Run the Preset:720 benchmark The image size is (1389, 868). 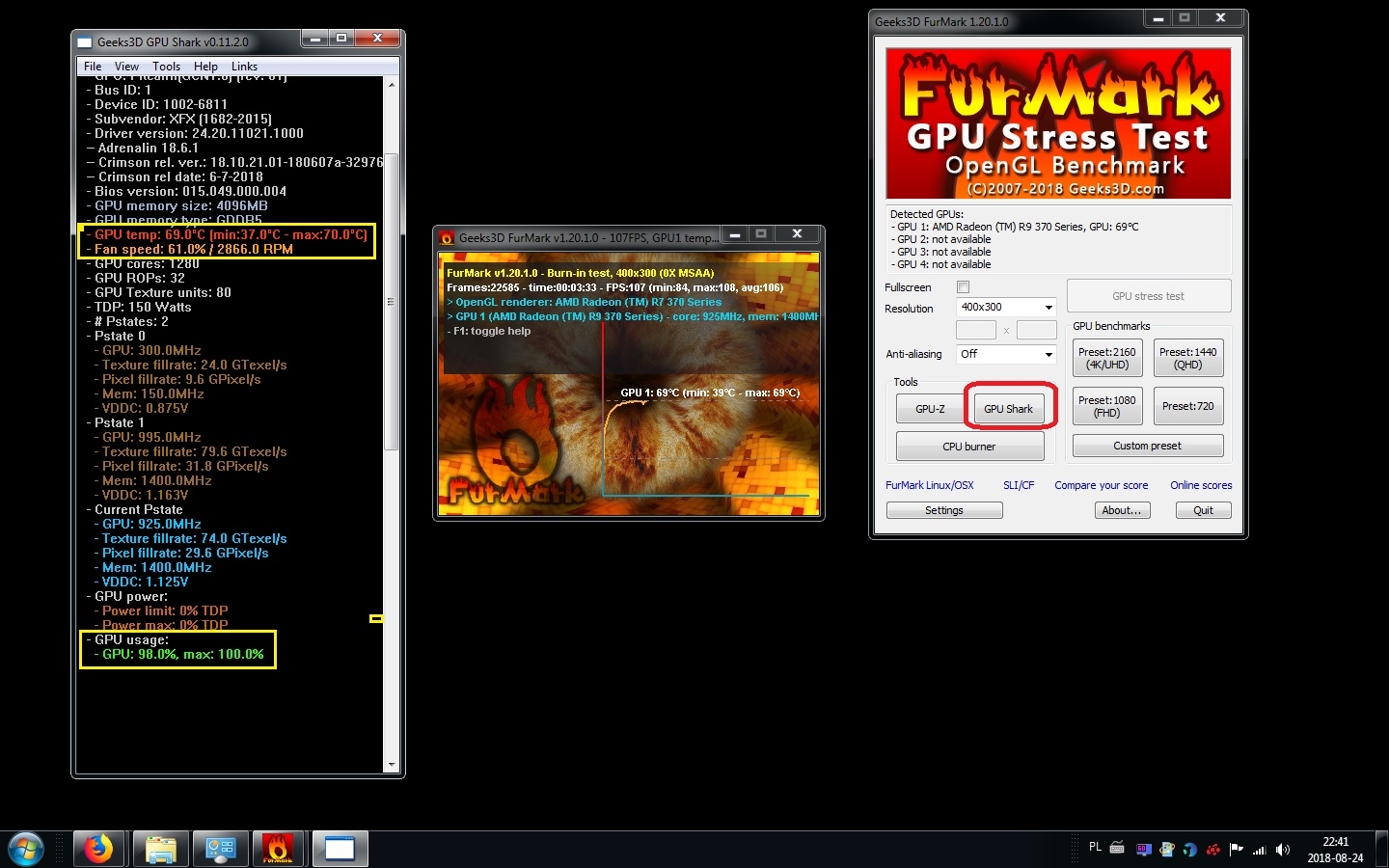(x=1188, y=406)
